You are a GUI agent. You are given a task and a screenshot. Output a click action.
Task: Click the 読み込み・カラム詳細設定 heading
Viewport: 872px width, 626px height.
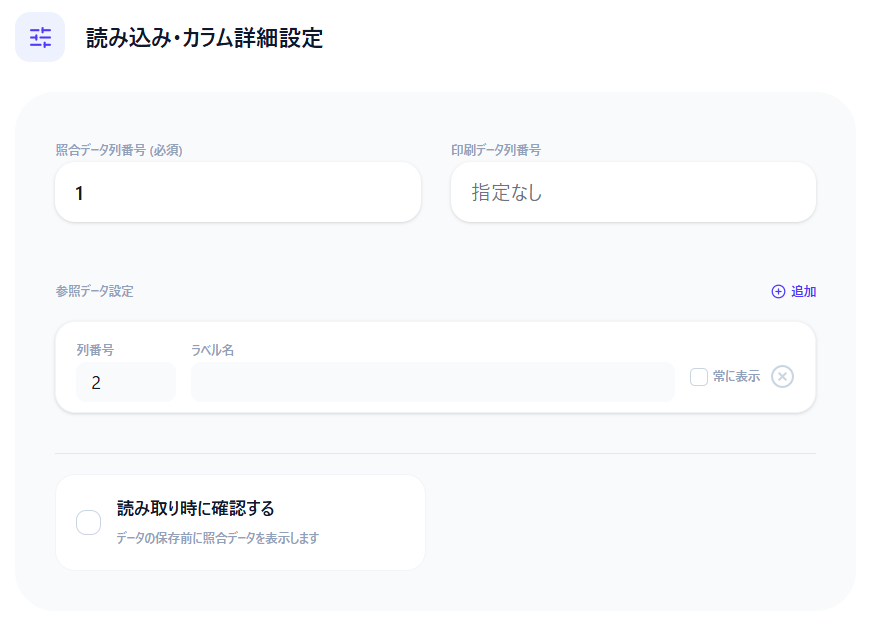[x=204, y=38]
